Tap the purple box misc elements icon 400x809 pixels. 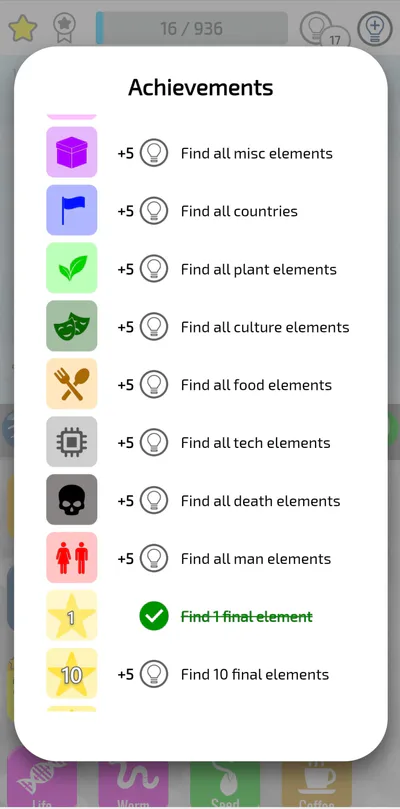click(x=72, y=152)
